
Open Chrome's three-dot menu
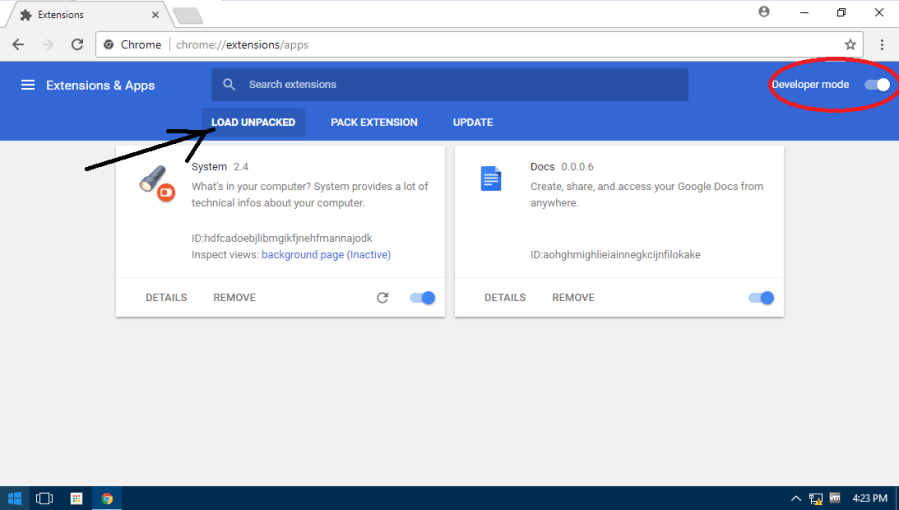(x=882, y=45)
